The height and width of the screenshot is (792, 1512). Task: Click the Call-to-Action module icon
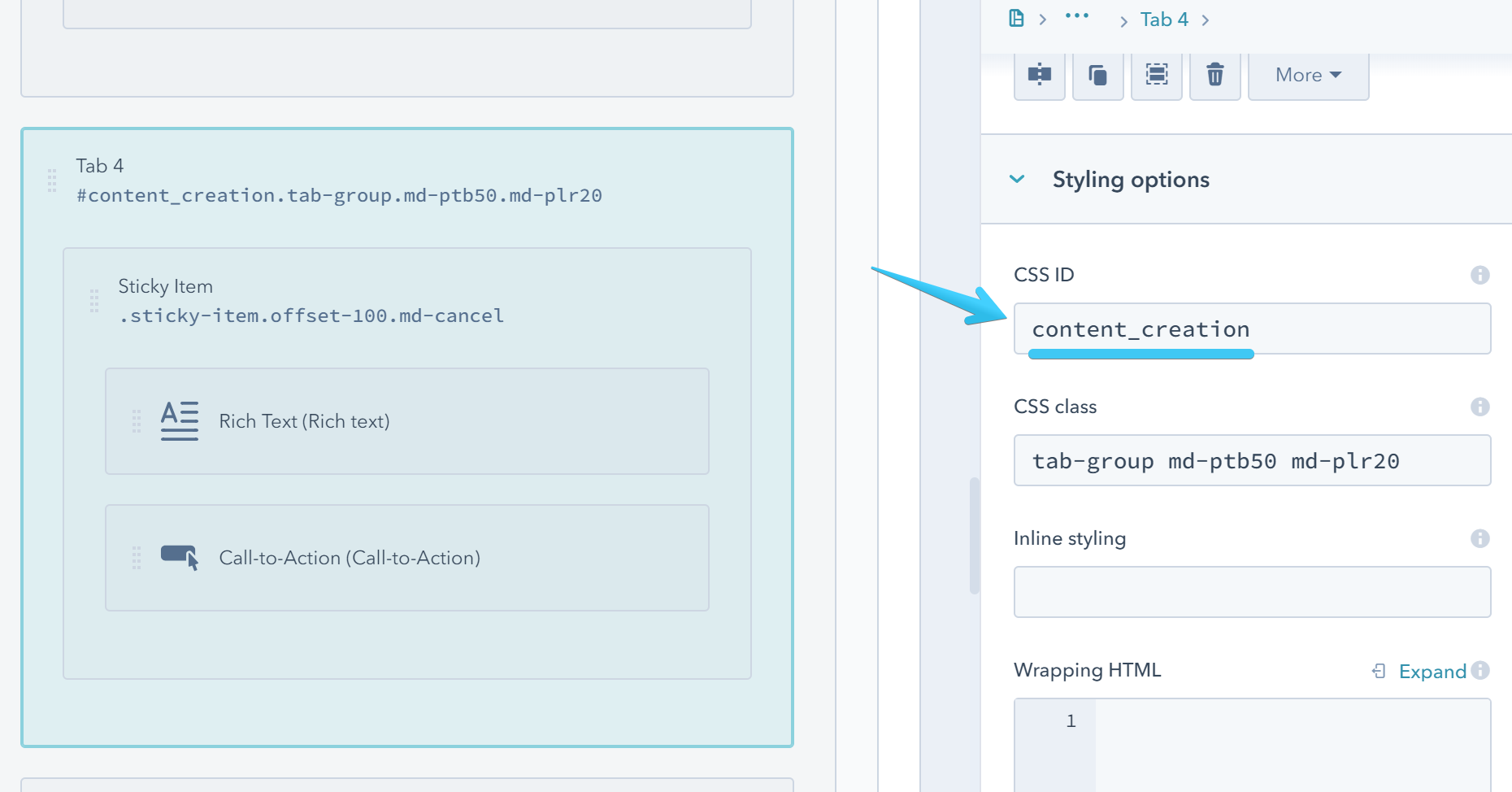click(179, 558)
